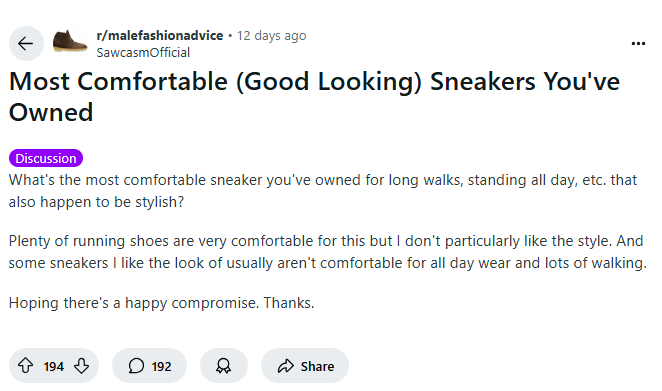Open the three-dot post options menu
Screen dimensions: 662x391
coord(638,43)
